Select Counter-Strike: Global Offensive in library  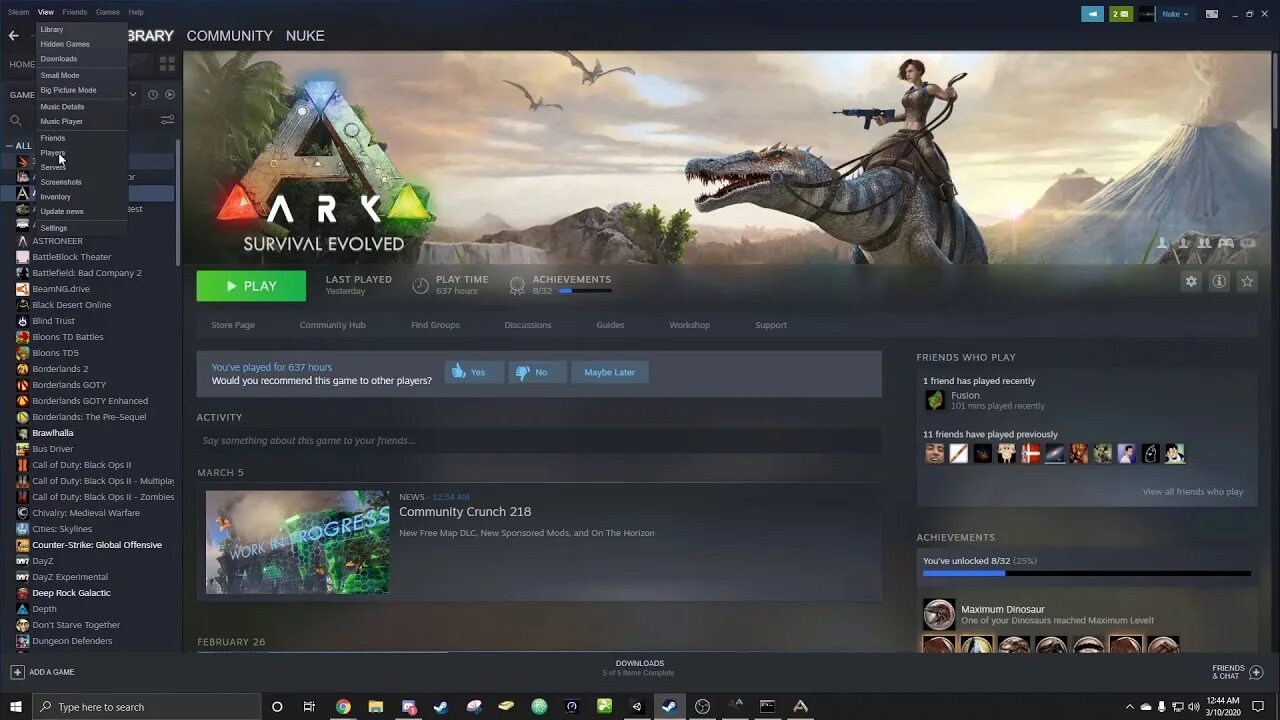[x=96, y=545]
